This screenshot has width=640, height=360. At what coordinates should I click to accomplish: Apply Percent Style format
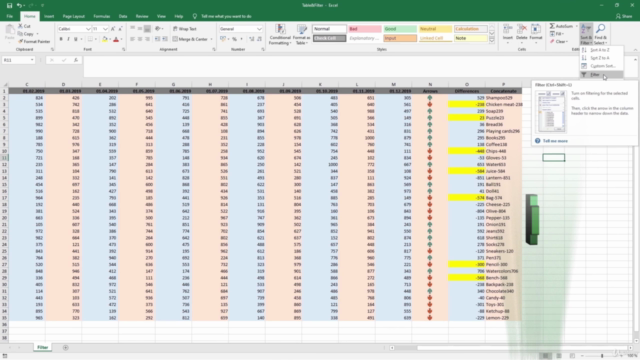(235, 39)
